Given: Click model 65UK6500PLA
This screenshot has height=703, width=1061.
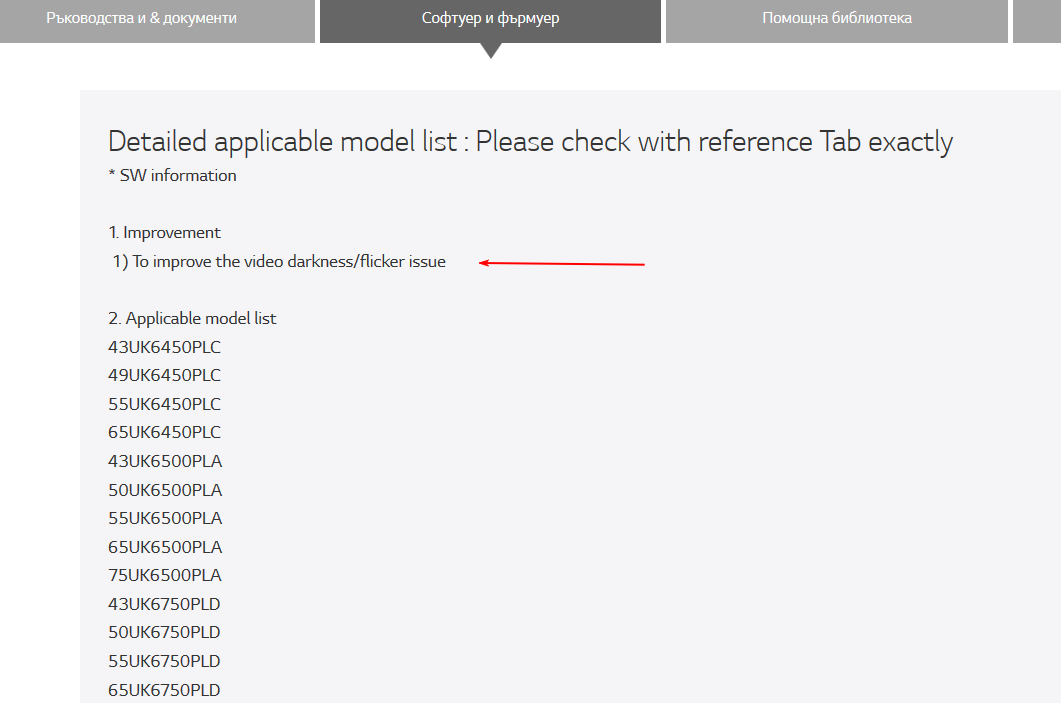Looking at the screenshot, I should pos(165,547).
